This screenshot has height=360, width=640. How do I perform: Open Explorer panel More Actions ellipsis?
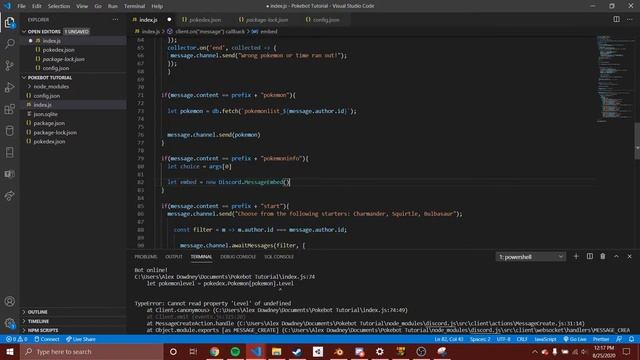click(116, 19)
